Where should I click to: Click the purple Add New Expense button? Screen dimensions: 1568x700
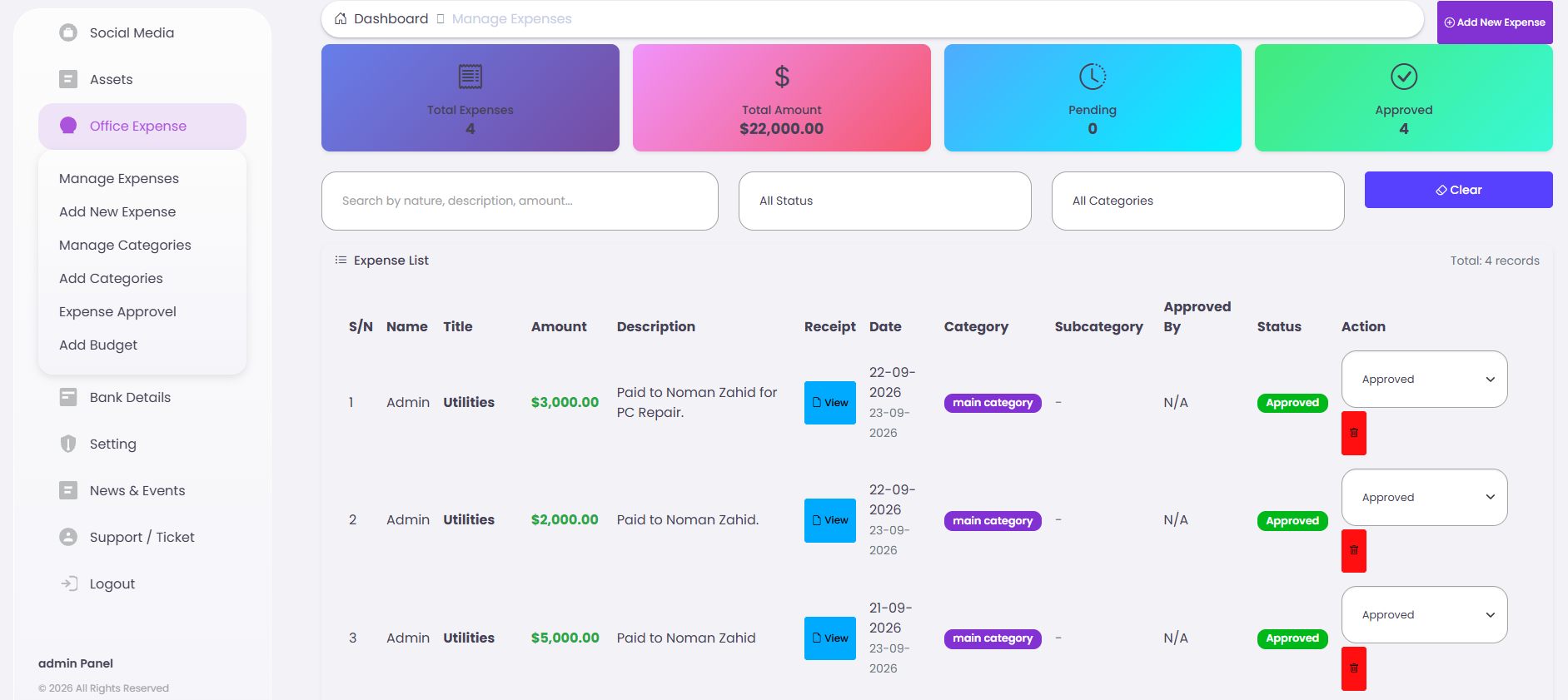point(1495,22)
